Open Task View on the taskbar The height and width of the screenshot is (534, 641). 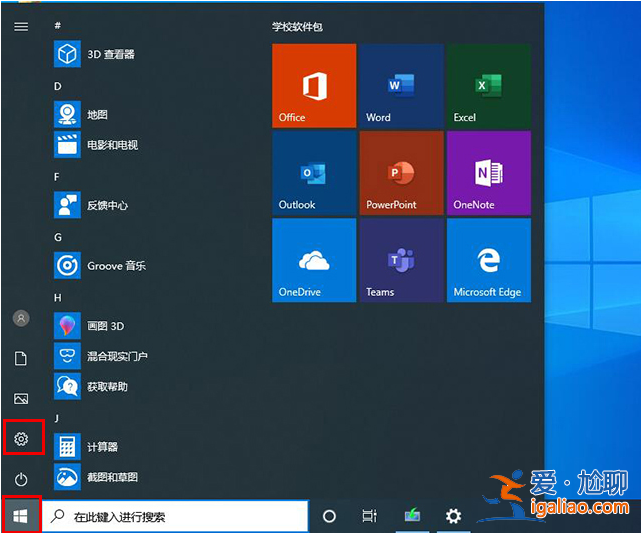coord(370,516)
